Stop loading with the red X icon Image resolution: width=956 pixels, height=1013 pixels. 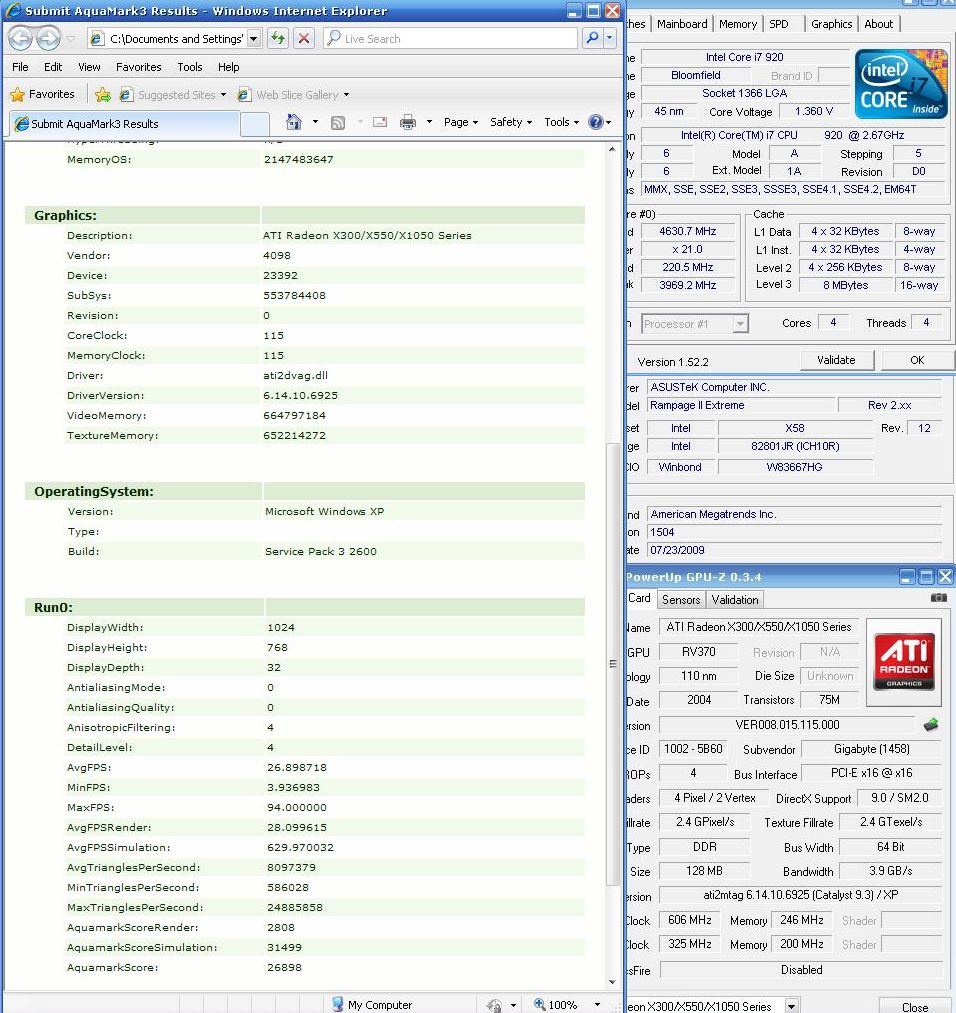tap(304, 38)
